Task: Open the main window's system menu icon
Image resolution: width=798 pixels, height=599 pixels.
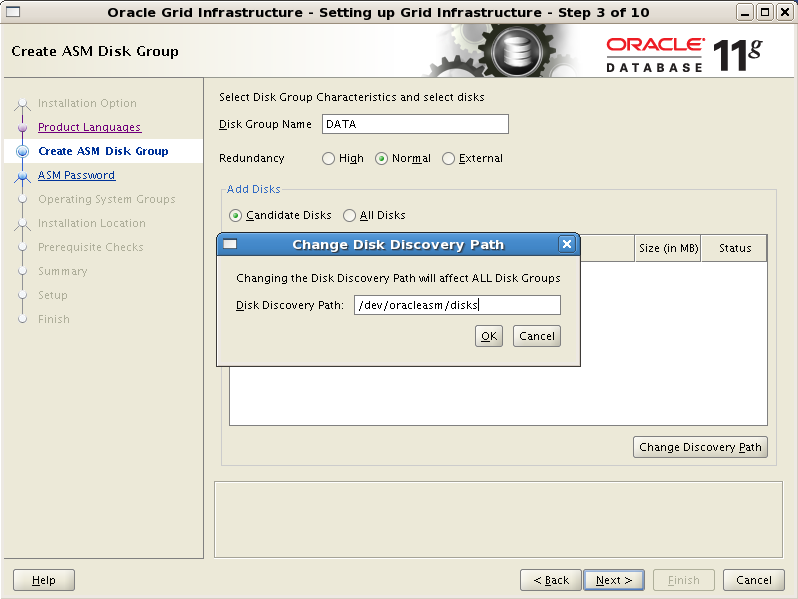Action: [13, 12]
